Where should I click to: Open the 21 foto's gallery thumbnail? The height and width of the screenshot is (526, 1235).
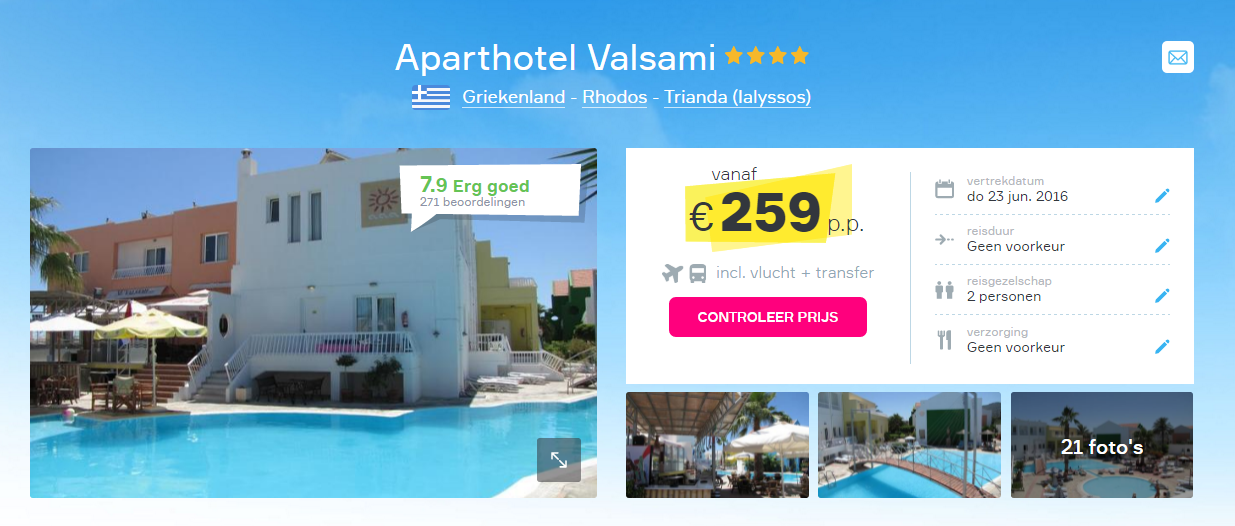(x=1102, y=445)
